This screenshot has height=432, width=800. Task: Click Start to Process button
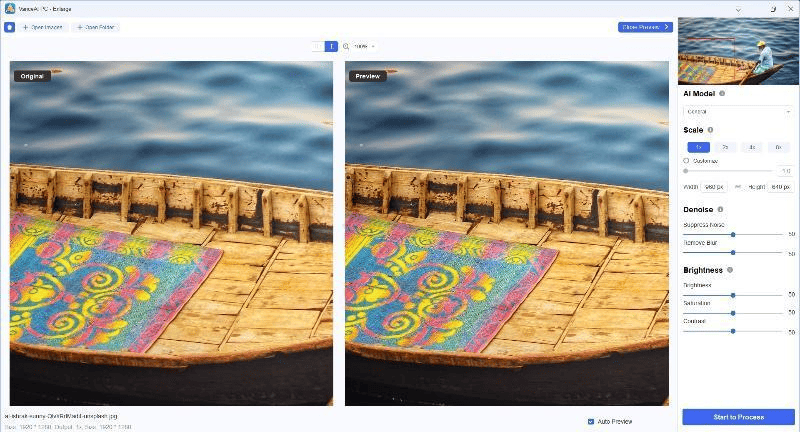[x=738, y=417]
